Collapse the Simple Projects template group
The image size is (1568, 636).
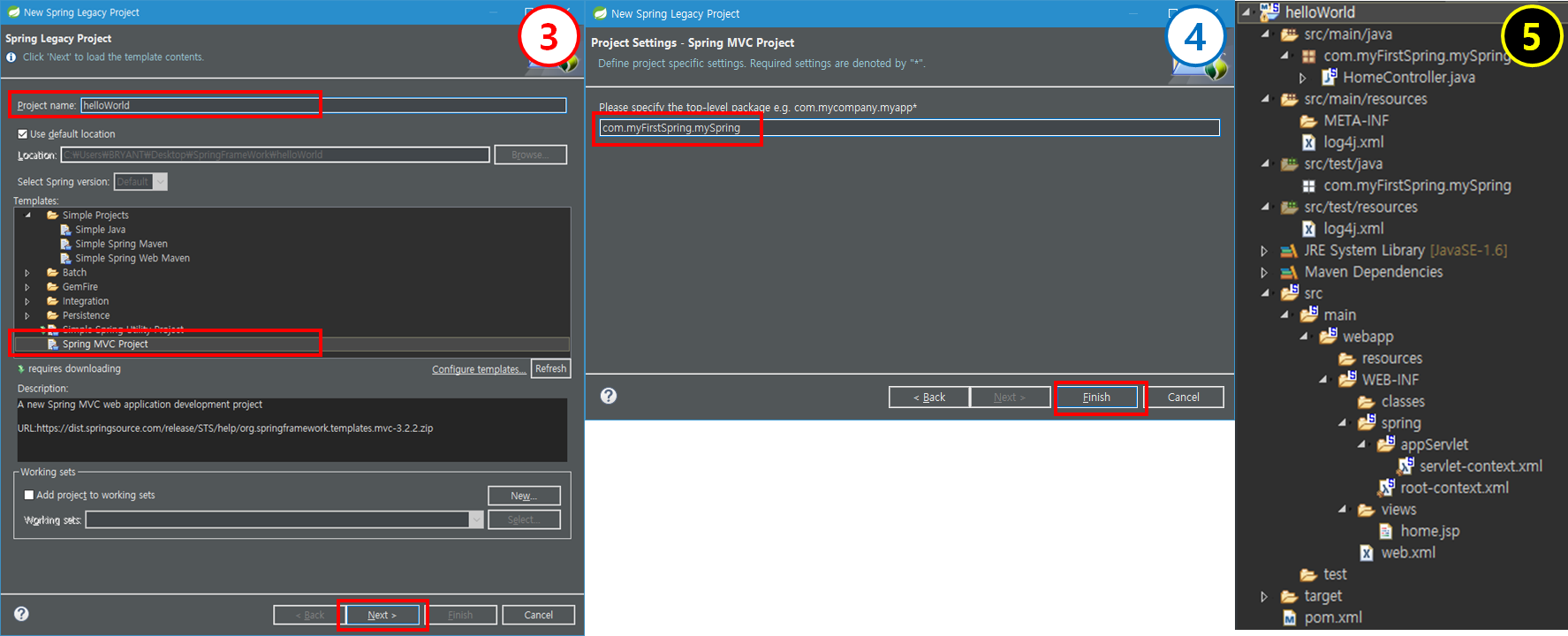click(27, 216)
